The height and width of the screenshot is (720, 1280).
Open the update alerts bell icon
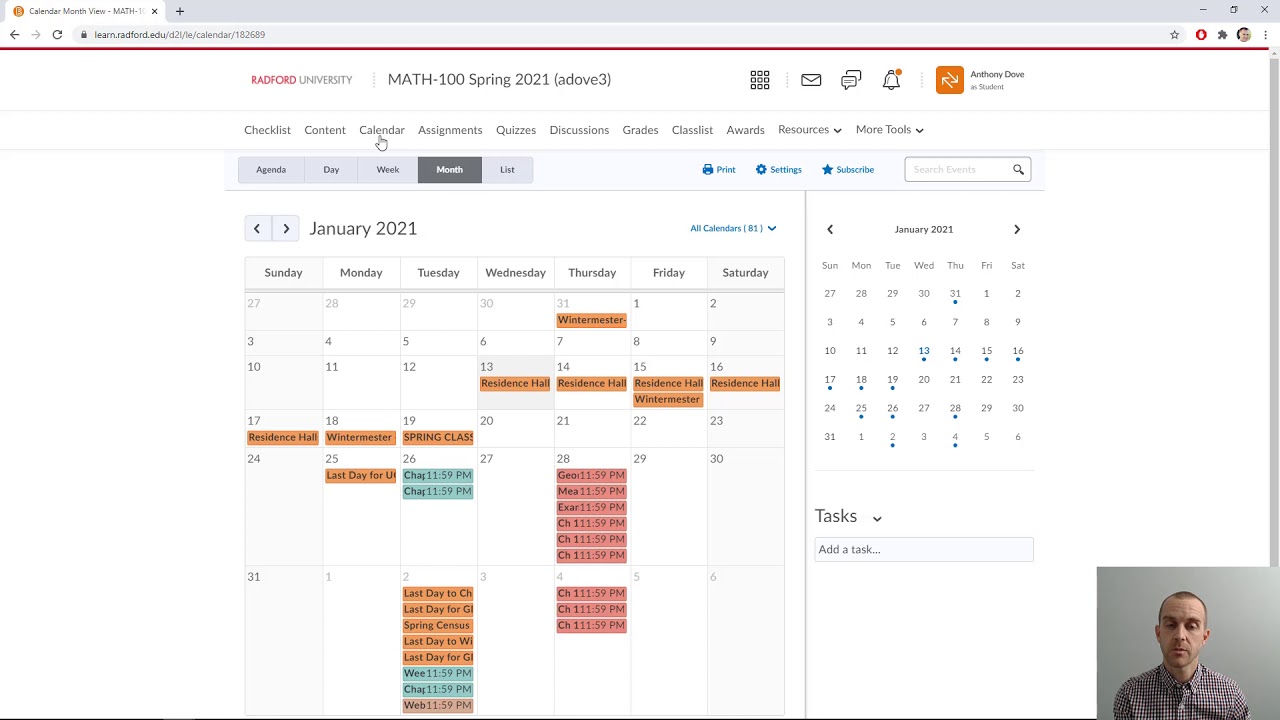(891, 80)
